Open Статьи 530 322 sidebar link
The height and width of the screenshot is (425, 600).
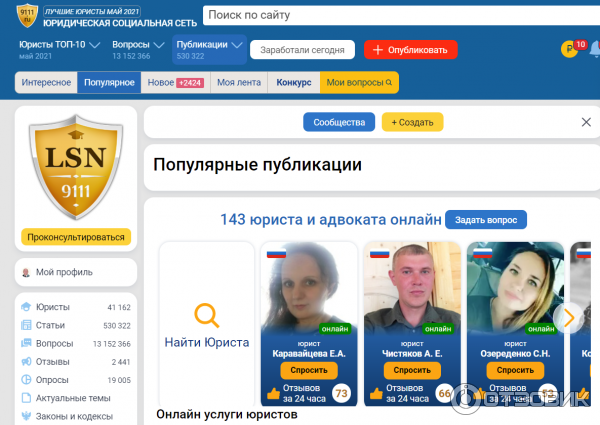(76, 325)
